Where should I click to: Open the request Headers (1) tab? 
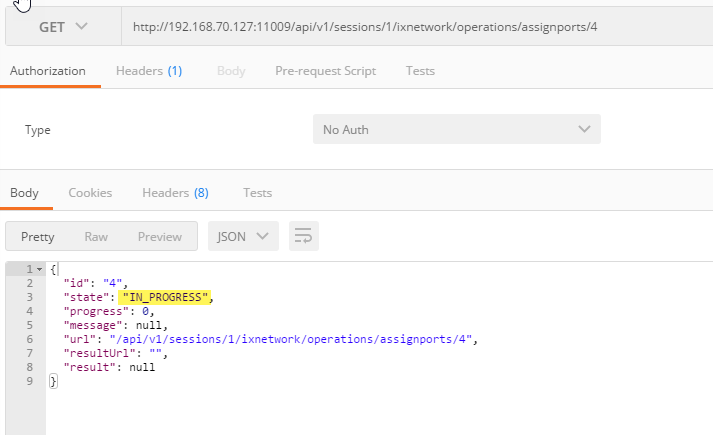pos(148,71)
